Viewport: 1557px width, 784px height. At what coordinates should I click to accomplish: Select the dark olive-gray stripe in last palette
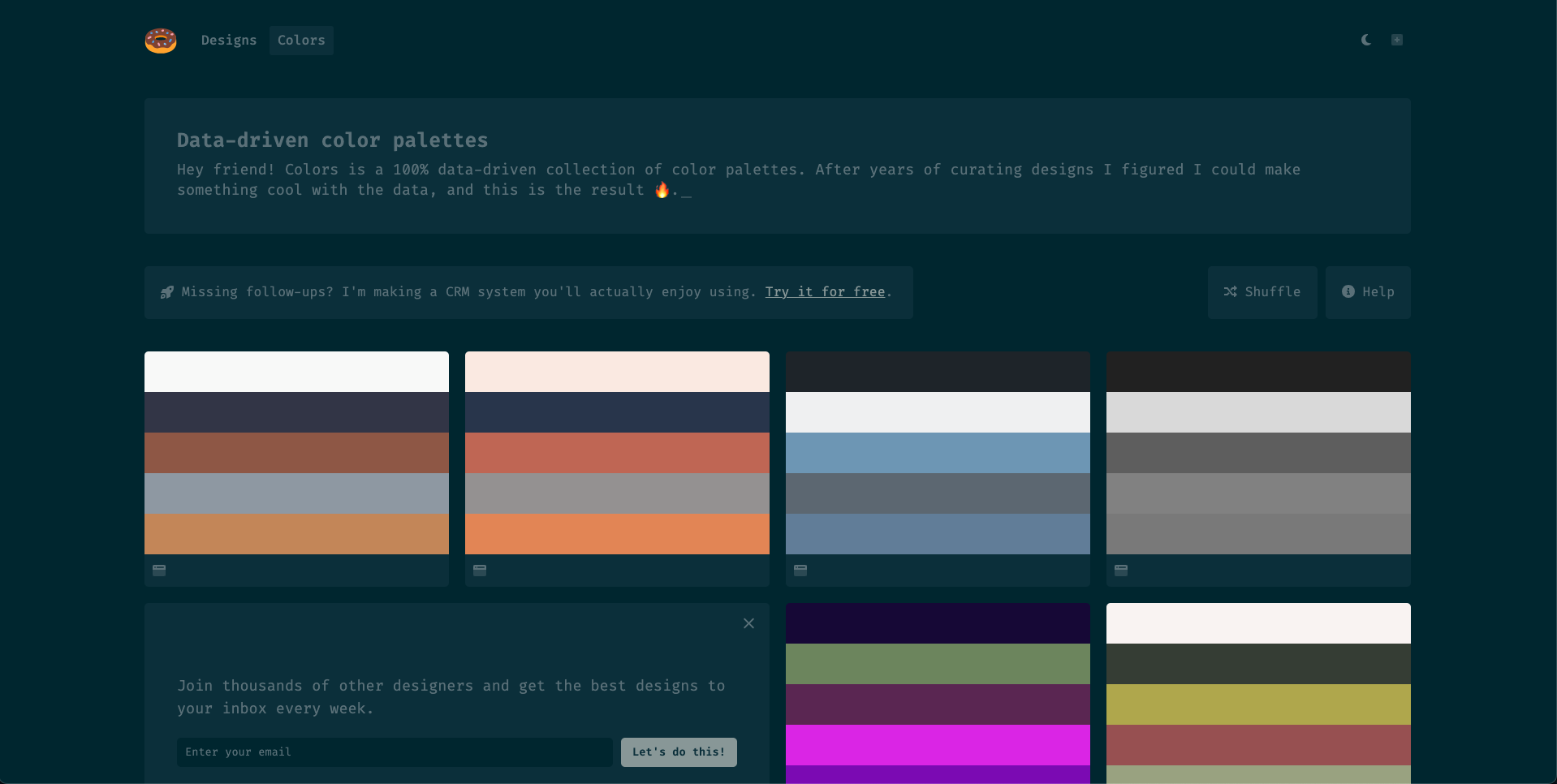1258,664
